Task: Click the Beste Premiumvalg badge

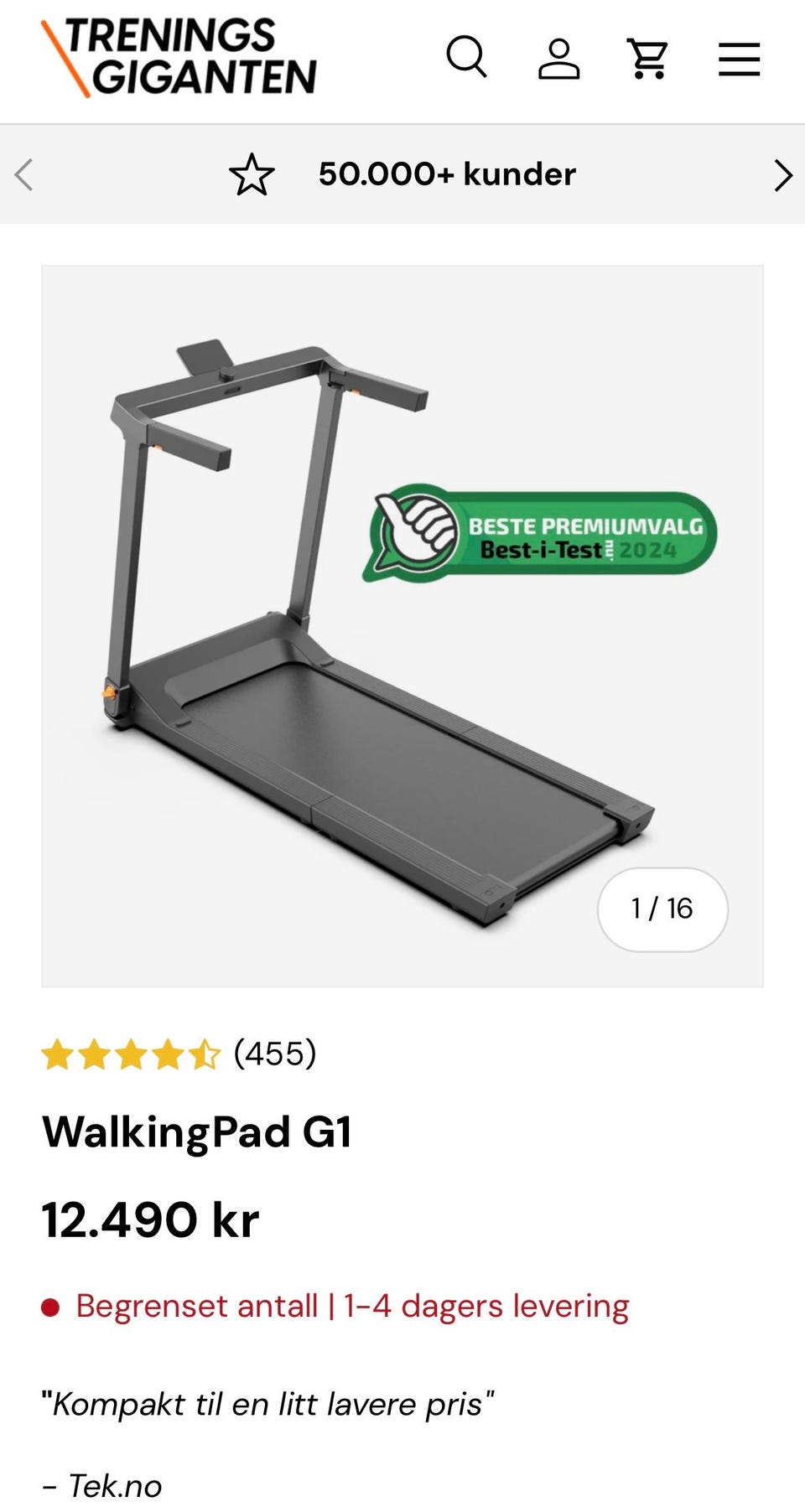Action: click(540, 533)
